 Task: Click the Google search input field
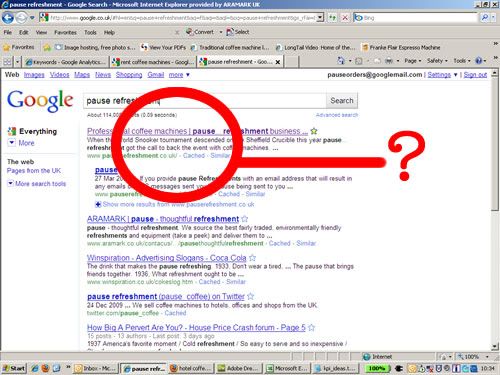point(204,101)
